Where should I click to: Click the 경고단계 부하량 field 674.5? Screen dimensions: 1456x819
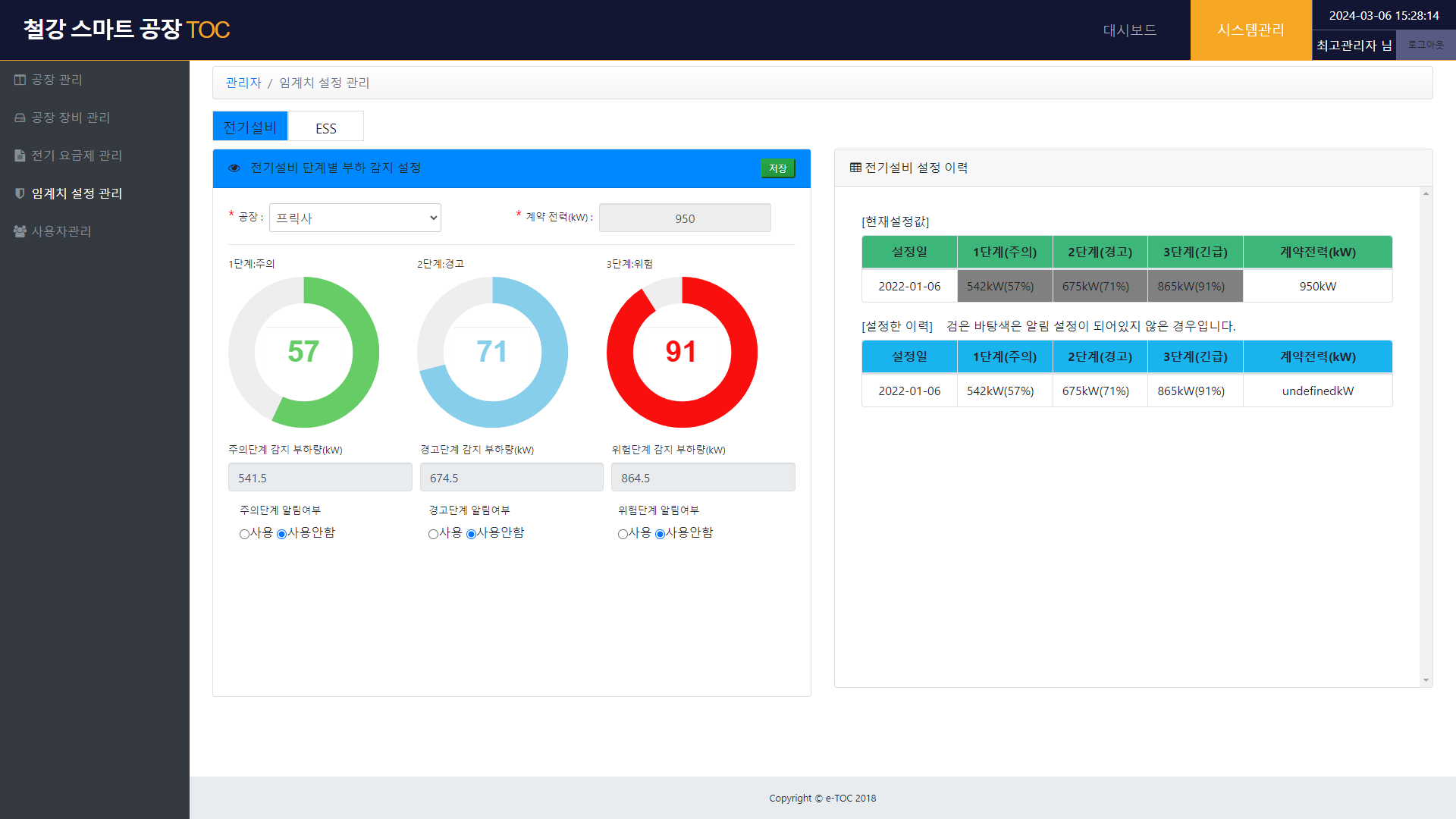(512, 477)
